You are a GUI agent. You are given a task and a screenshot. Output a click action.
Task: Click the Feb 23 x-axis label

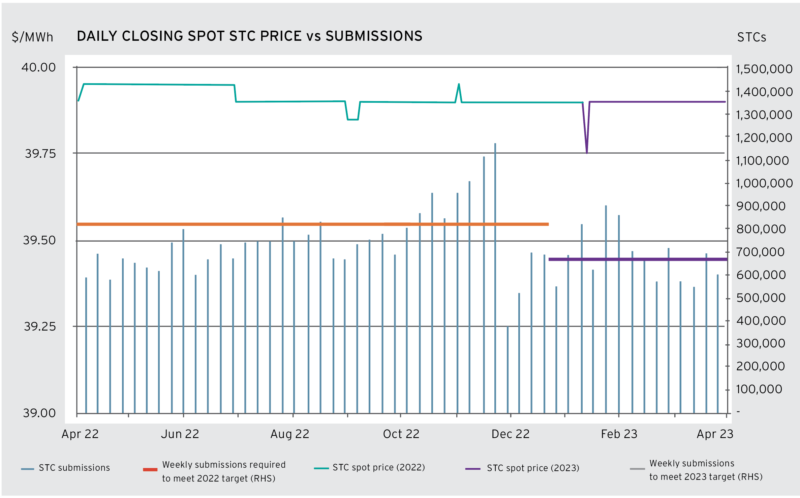click(619, 434)
